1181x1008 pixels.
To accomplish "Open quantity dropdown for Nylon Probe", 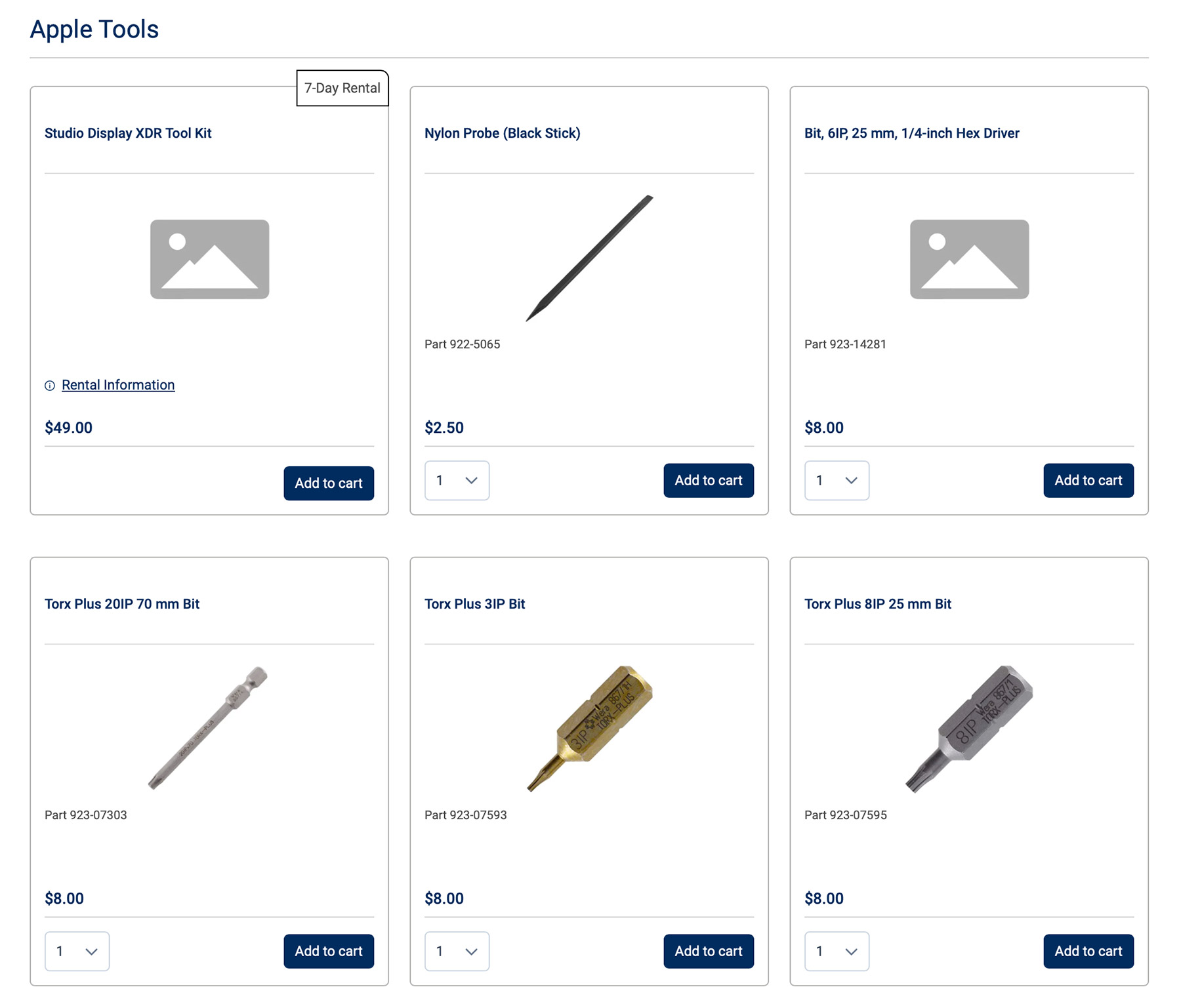I will click(457, 481).
